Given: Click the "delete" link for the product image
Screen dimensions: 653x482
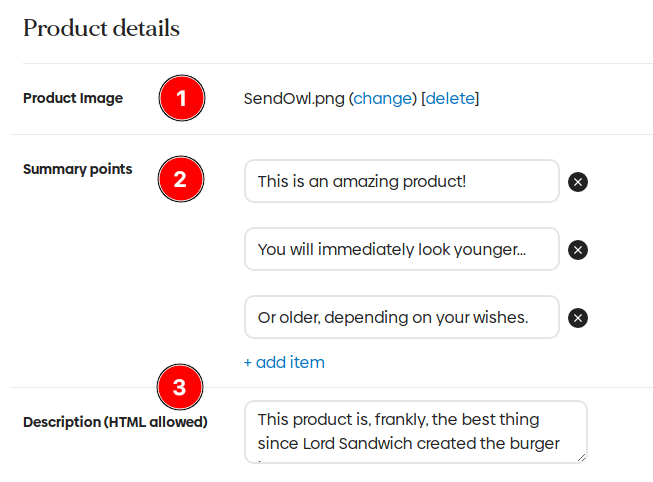Looking at the screenshot, I should [x=450, y=98].
